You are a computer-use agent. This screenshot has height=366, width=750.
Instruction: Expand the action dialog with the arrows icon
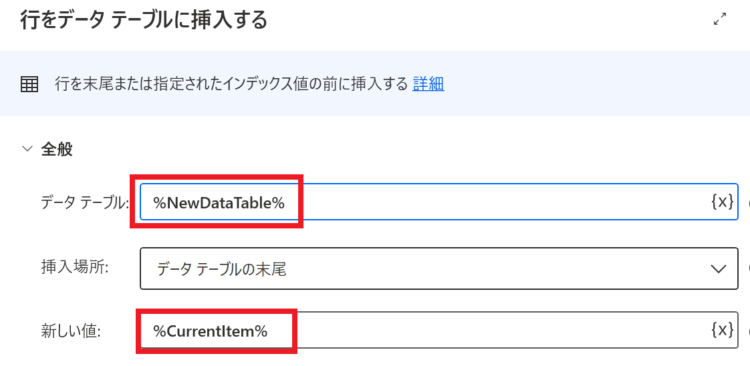(x=719, y=20)
